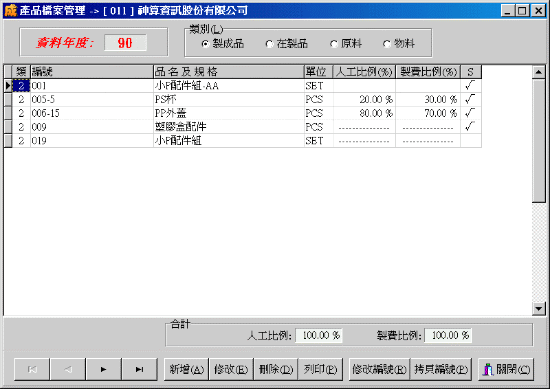Click the scroll down arrow

click(x=538, y=309)
